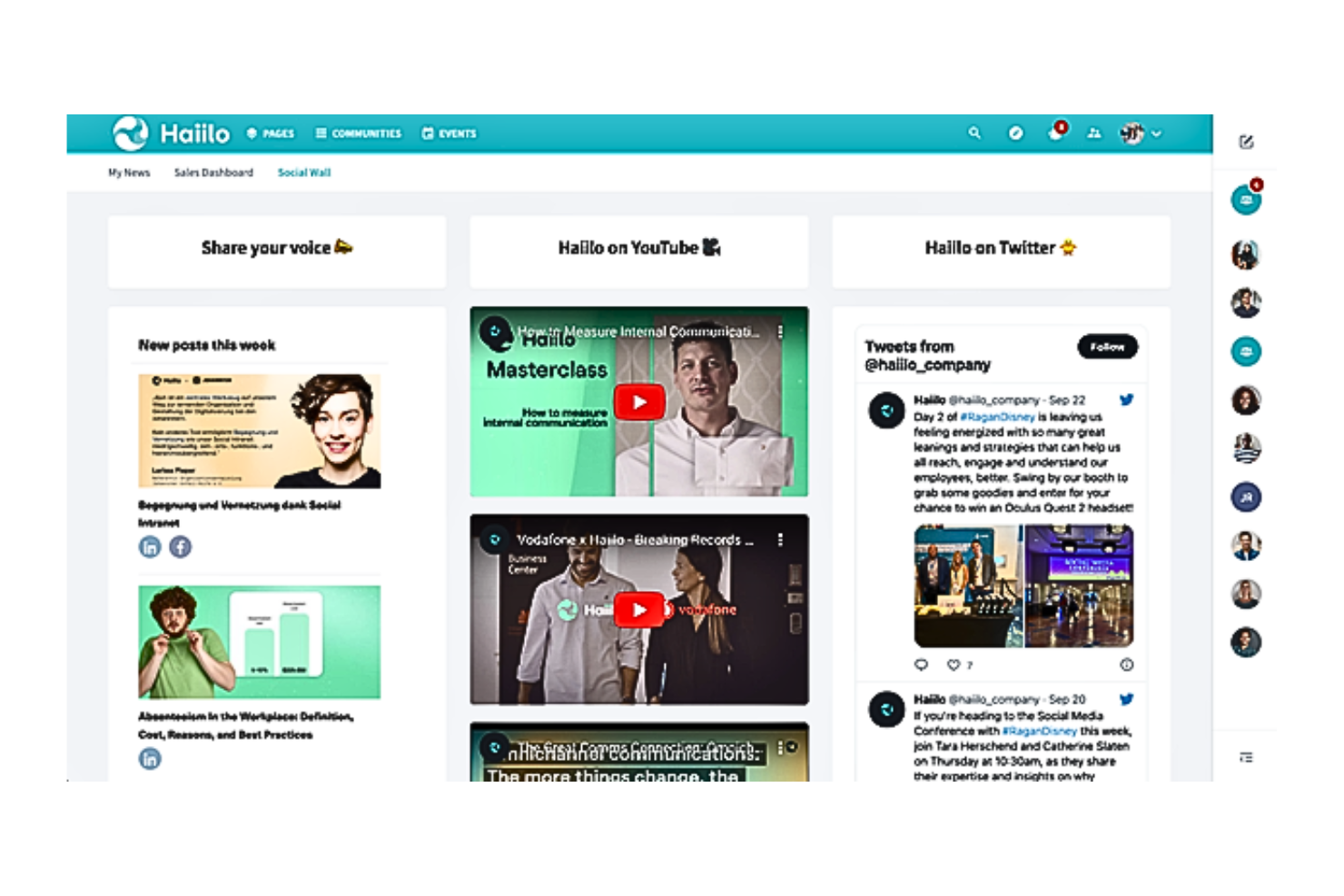The height and width of the screenshot is (896, 1344).
Task: Like the Sep 22 tweet with heart icon
Action: [954, 665]
